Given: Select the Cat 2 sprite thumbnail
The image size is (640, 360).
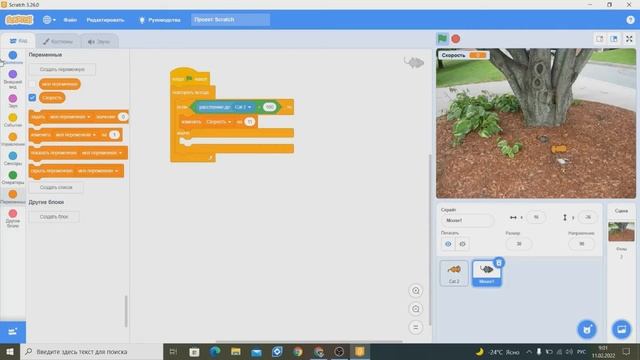Looking at the screenshot, I should [x=454, y=273].
